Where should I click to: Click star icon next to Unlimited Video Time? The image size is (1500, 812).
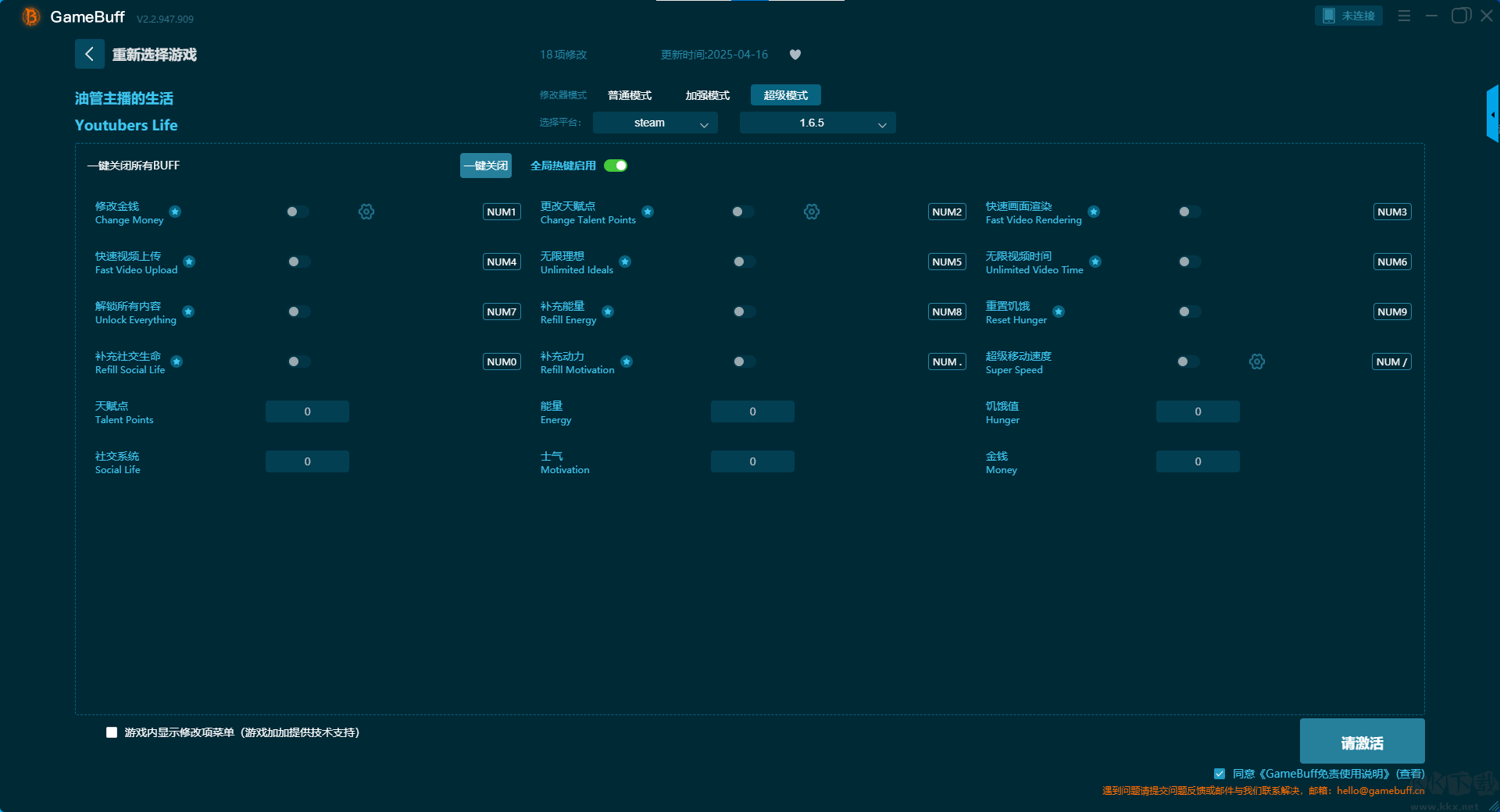pyautogui.click(x=1095, y=262)
